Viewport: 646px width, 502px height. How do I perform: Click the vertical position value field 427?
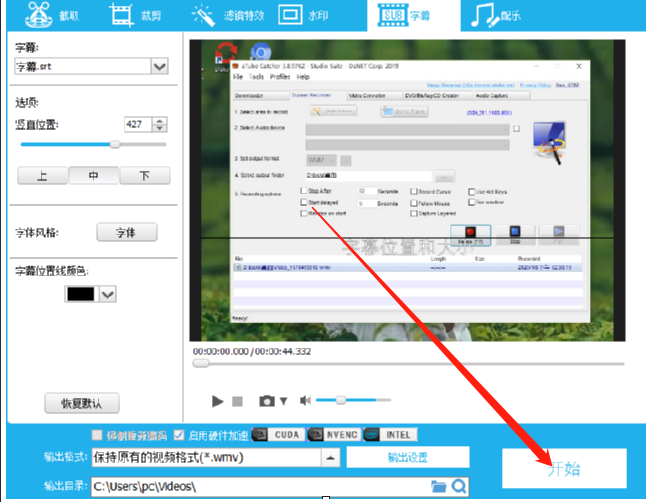click(x=138, y=124)
